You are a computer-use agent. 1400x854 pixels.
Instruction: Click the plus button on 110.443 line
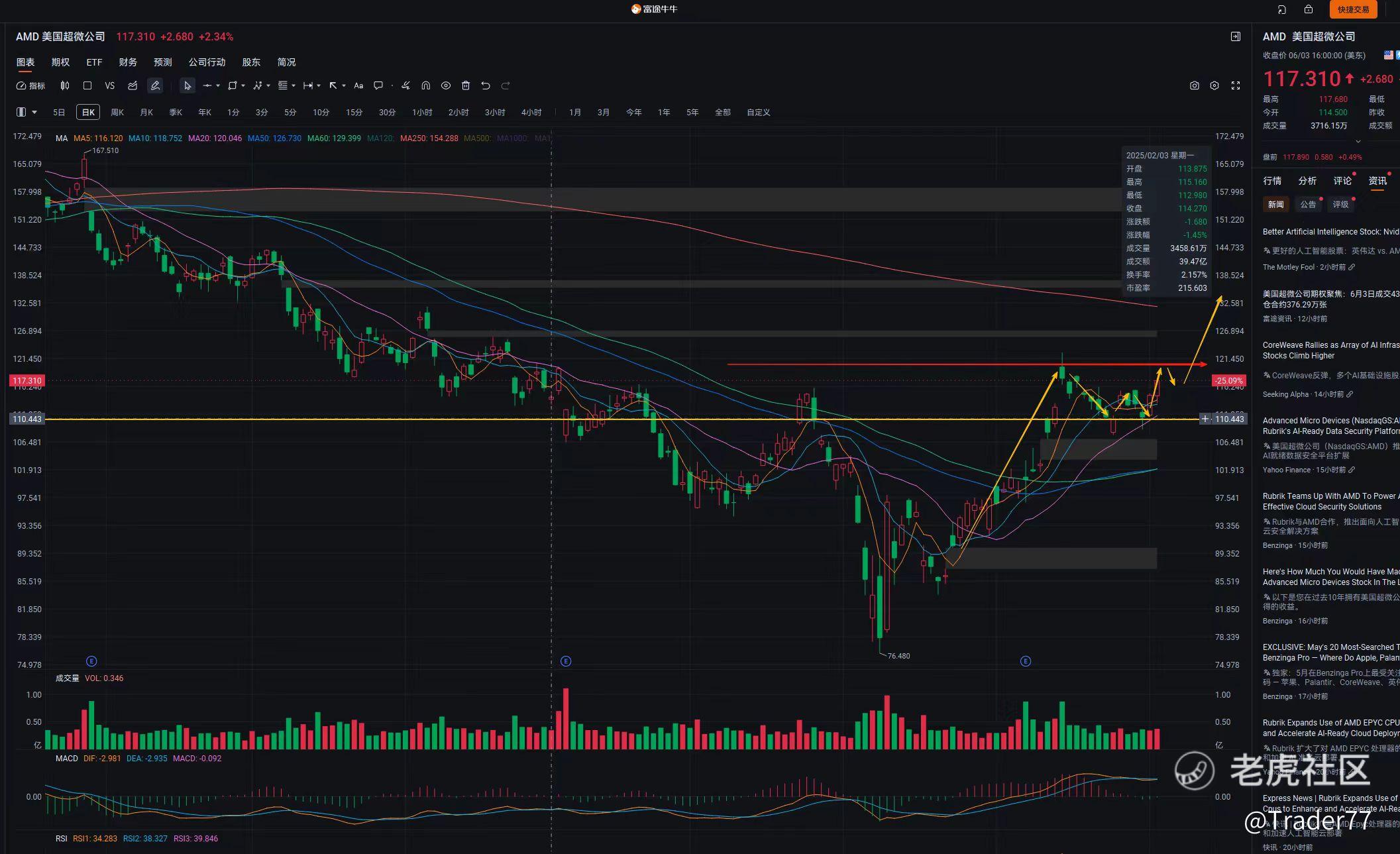[x=1205, y=419]
